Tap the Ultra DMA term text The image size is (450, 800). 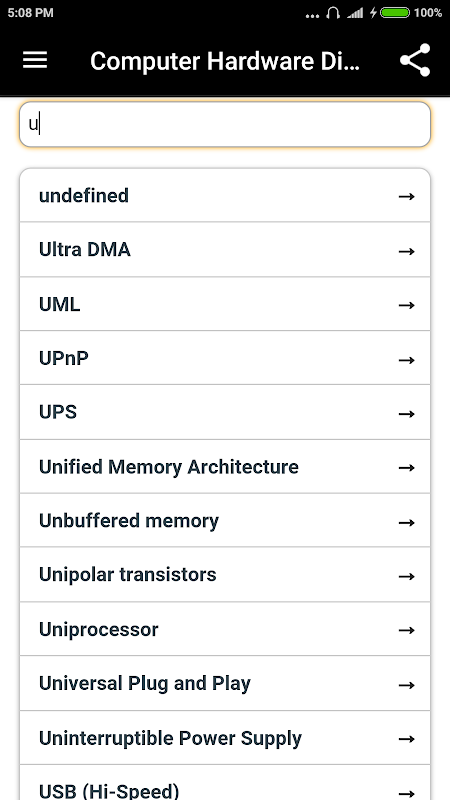(x=85, y=249)
